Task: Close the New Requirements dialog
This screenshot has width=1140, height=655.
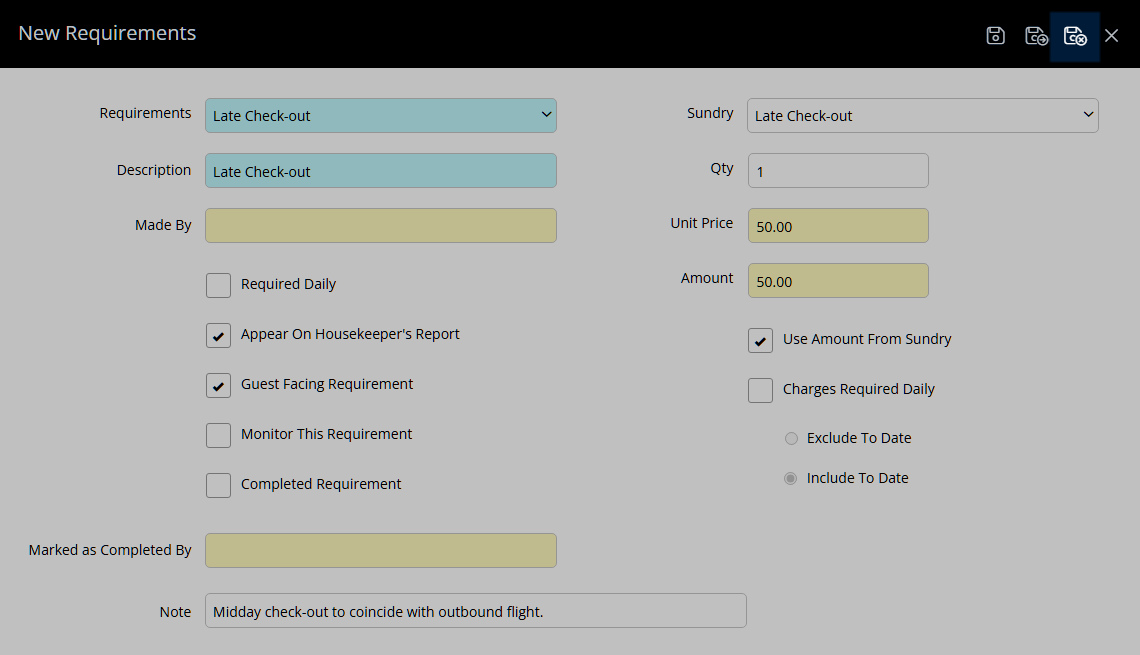Action: coord(1111,36)
